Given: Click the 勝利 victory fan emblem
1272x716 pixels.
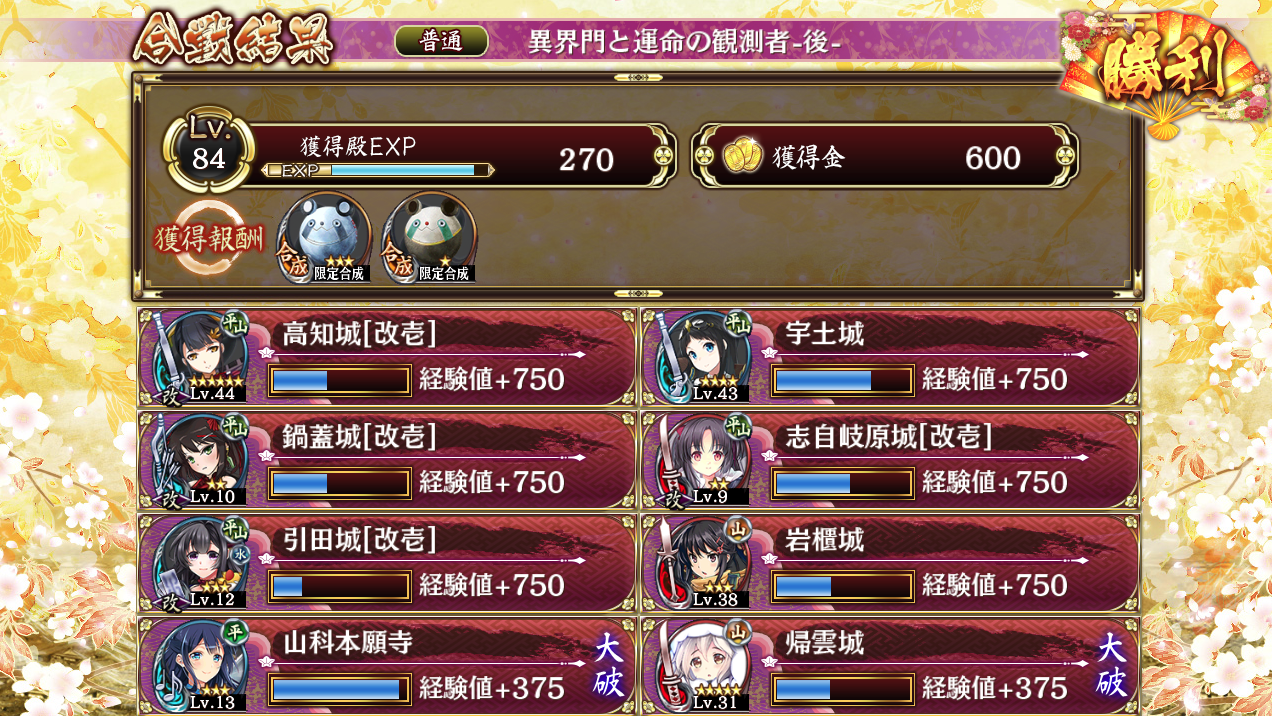Looking at the screenshot, I should 1163,72.
